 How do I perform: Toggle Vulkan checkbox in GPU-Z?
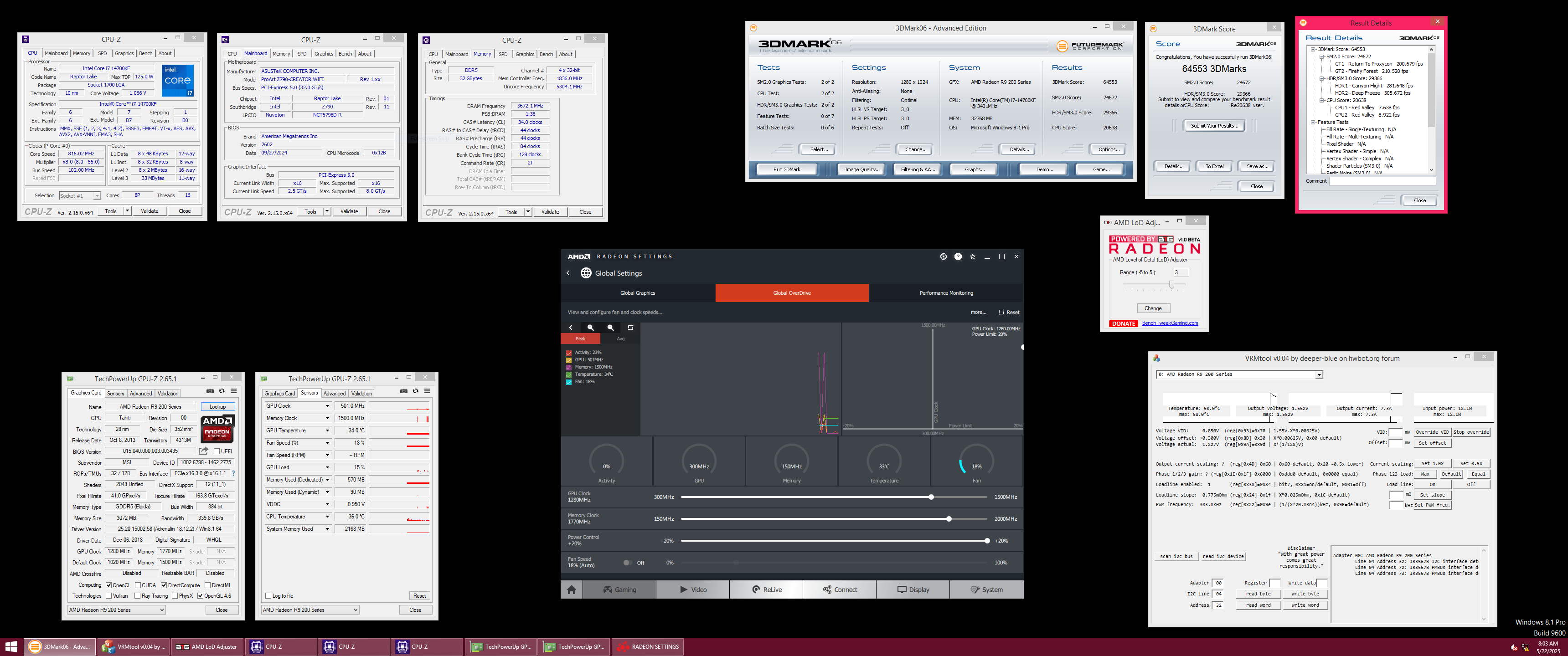[108, 596]
